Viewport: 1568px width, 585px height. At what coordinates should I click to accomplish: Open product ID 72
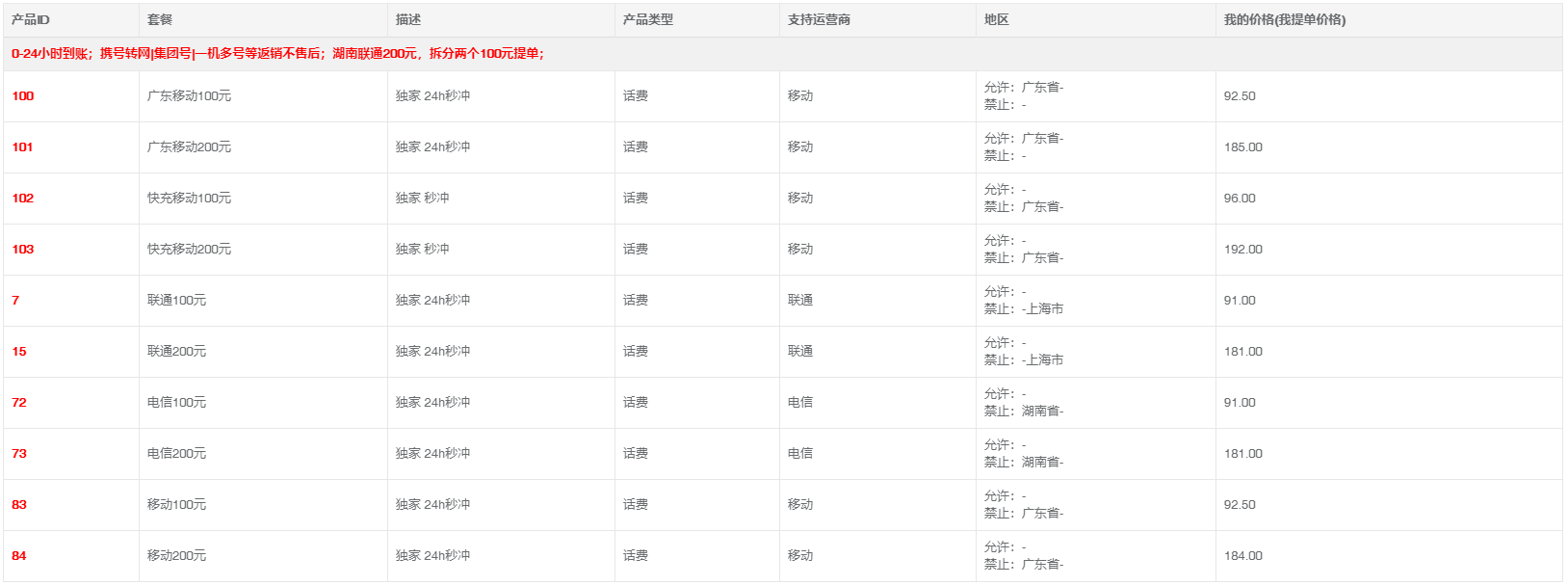click(x=19, y=403)
